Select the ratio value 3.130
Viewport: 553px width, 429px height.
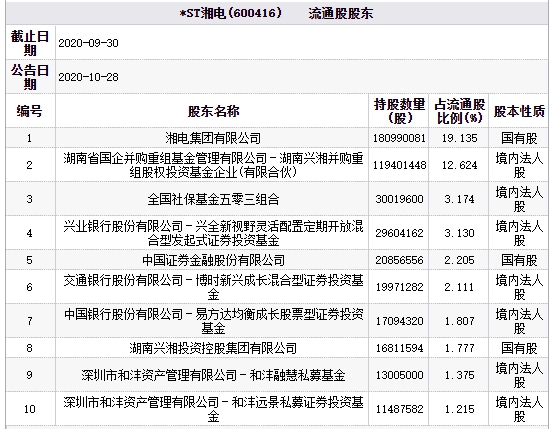click(460, 233)
